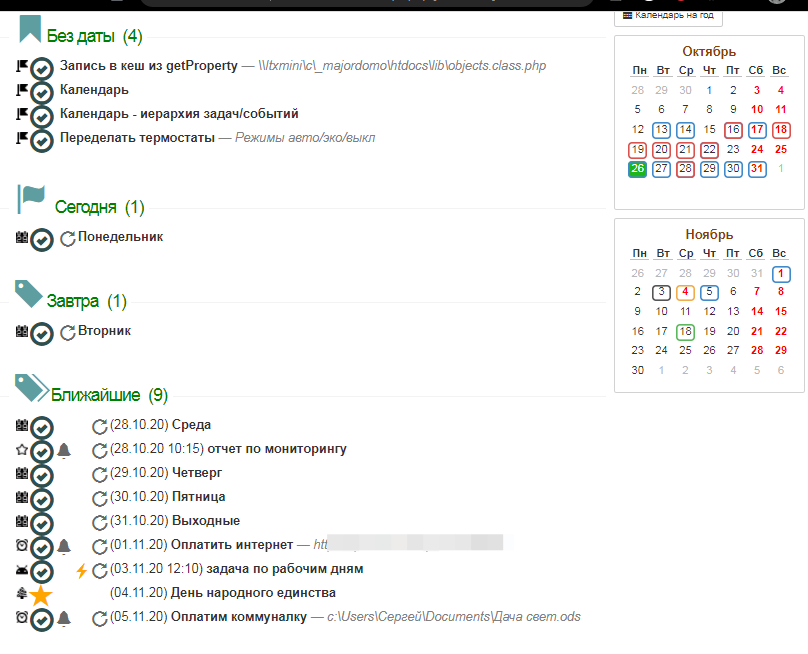Click the bell icon on 'Оплатим коммуналку'

coord(64,618)
